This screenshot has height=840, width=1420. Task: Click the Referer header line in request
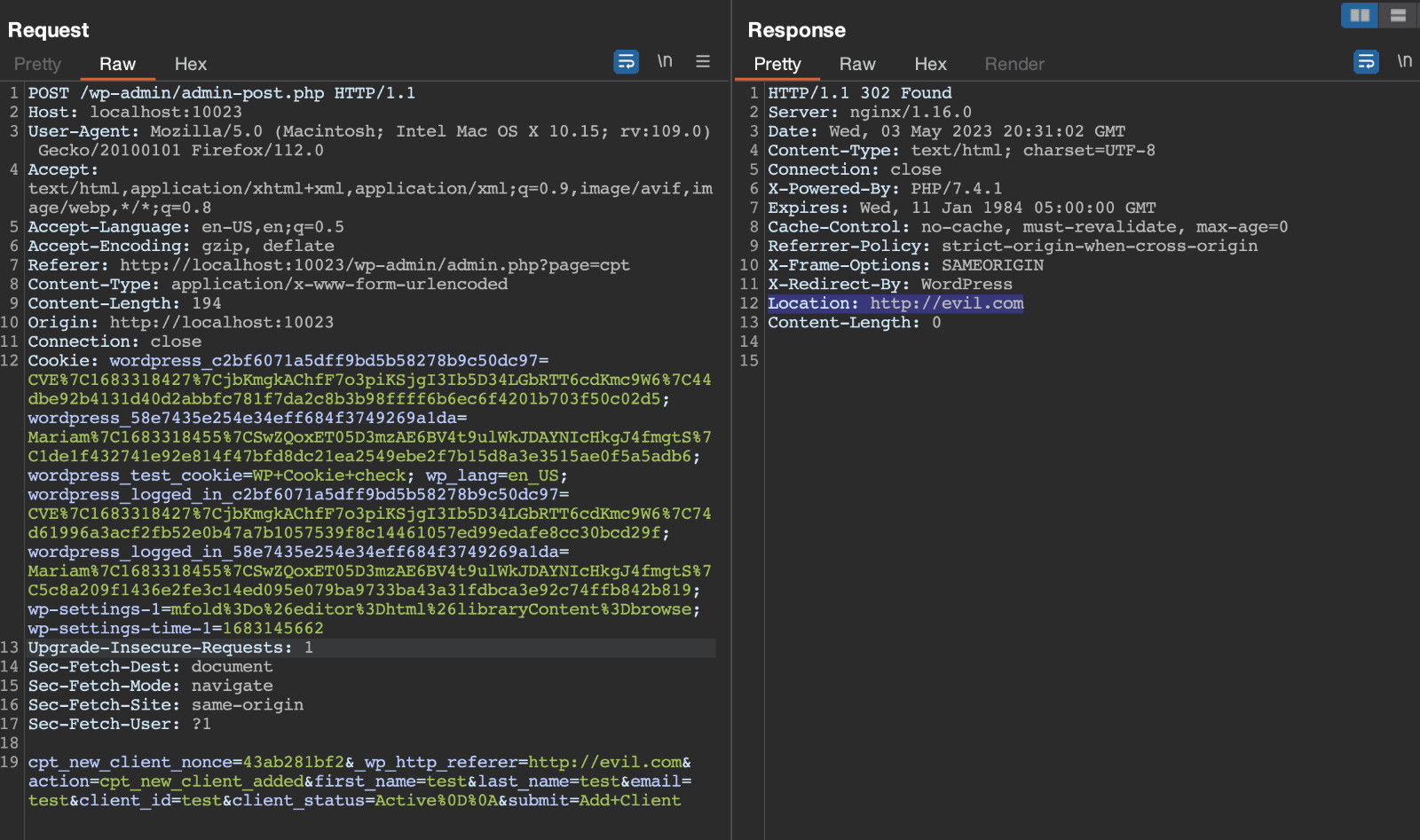coord(329,265)
